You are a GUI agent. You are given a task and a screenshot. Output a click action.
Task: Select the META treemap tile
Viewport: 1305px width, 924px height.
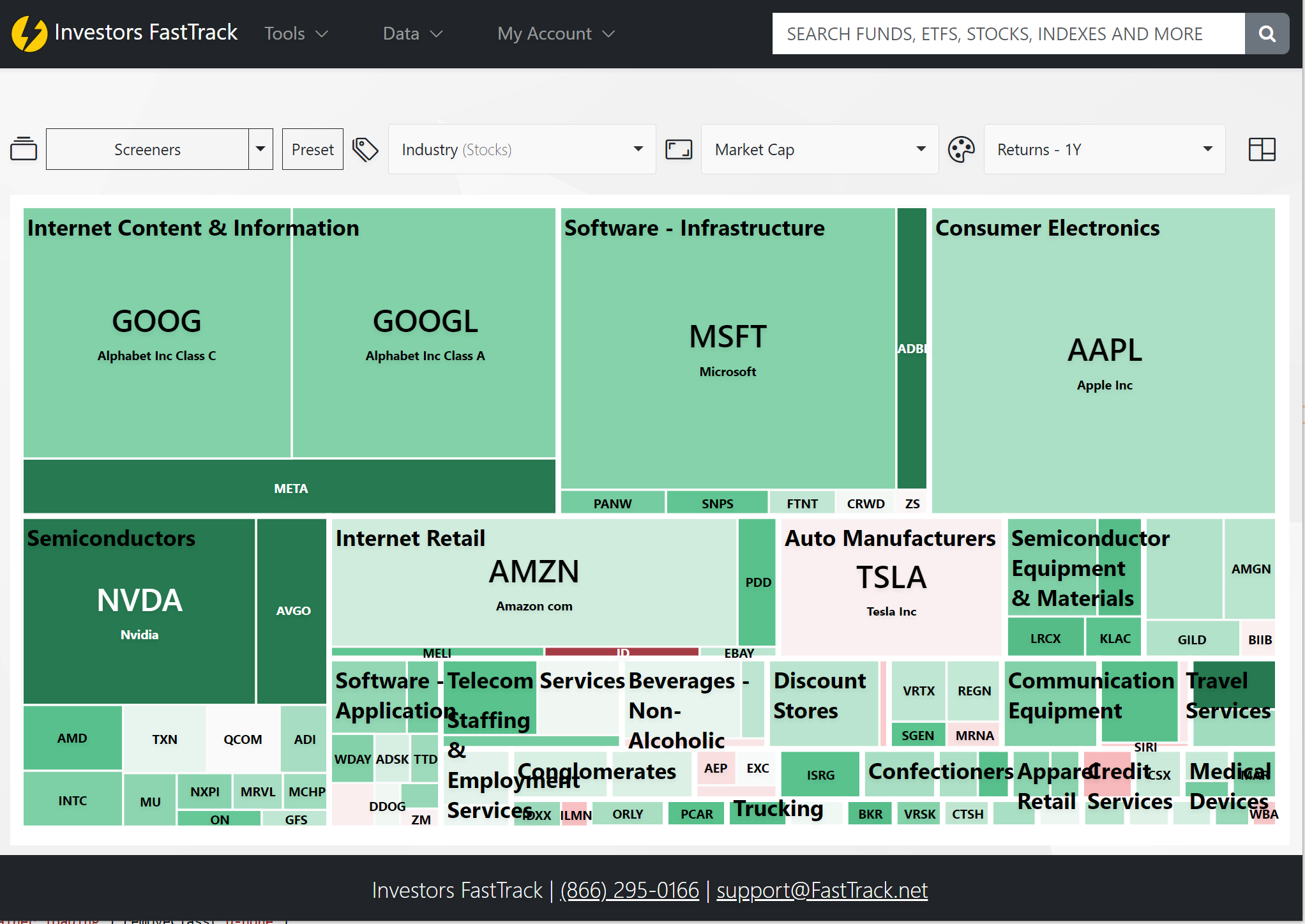(290, 487)
